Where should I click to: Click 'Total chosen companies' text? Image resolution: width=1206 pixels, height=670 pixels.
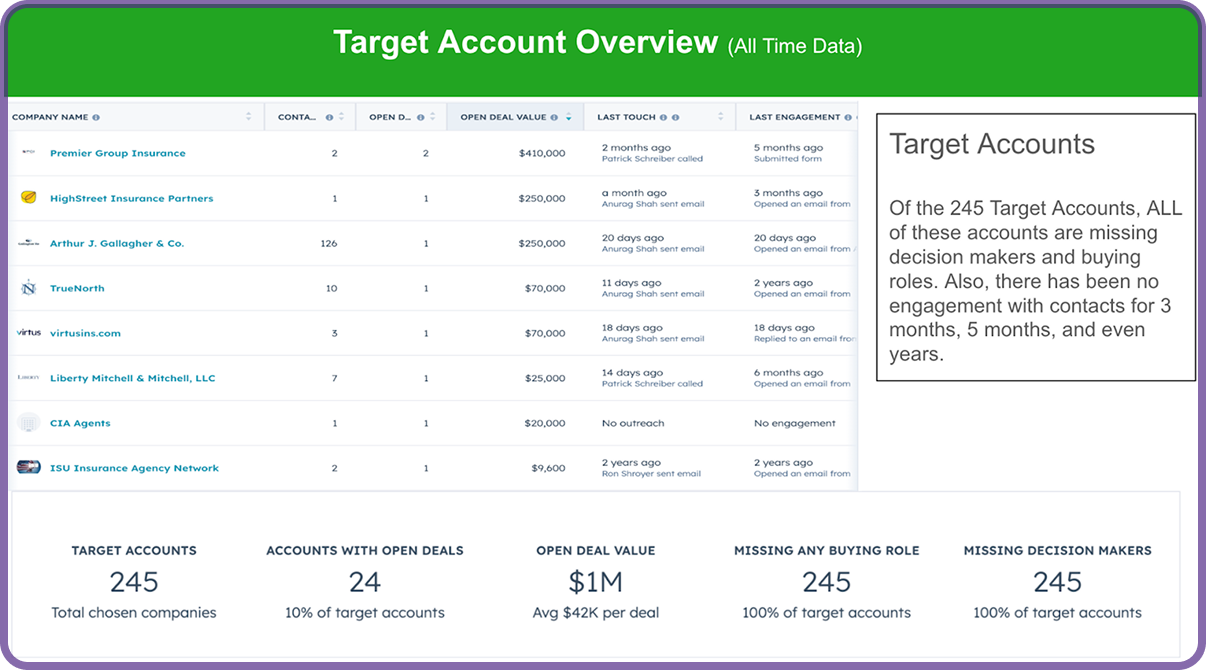coord(134,613)
